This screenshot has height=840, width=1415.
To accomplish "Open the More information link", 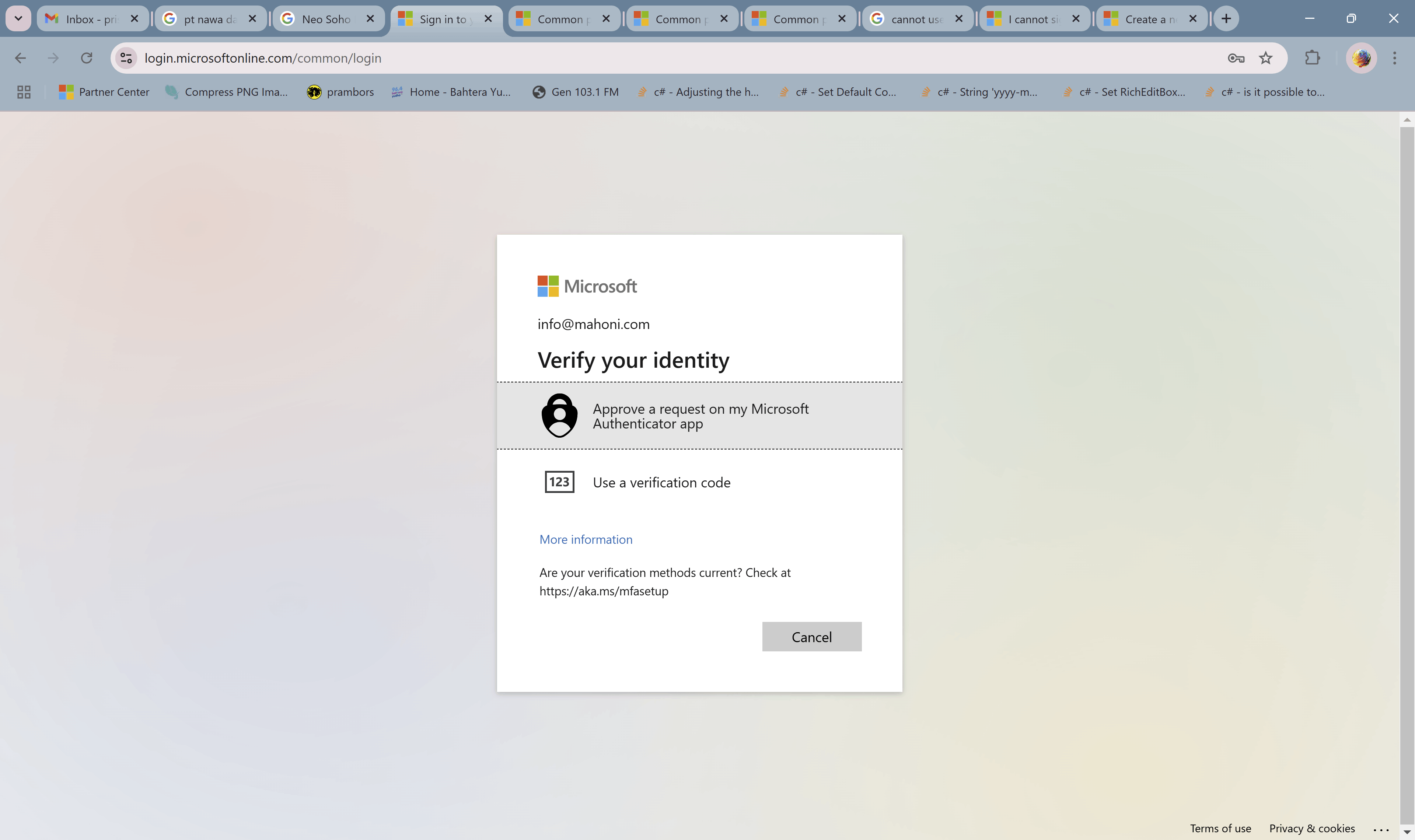I will tap(586, 539).
